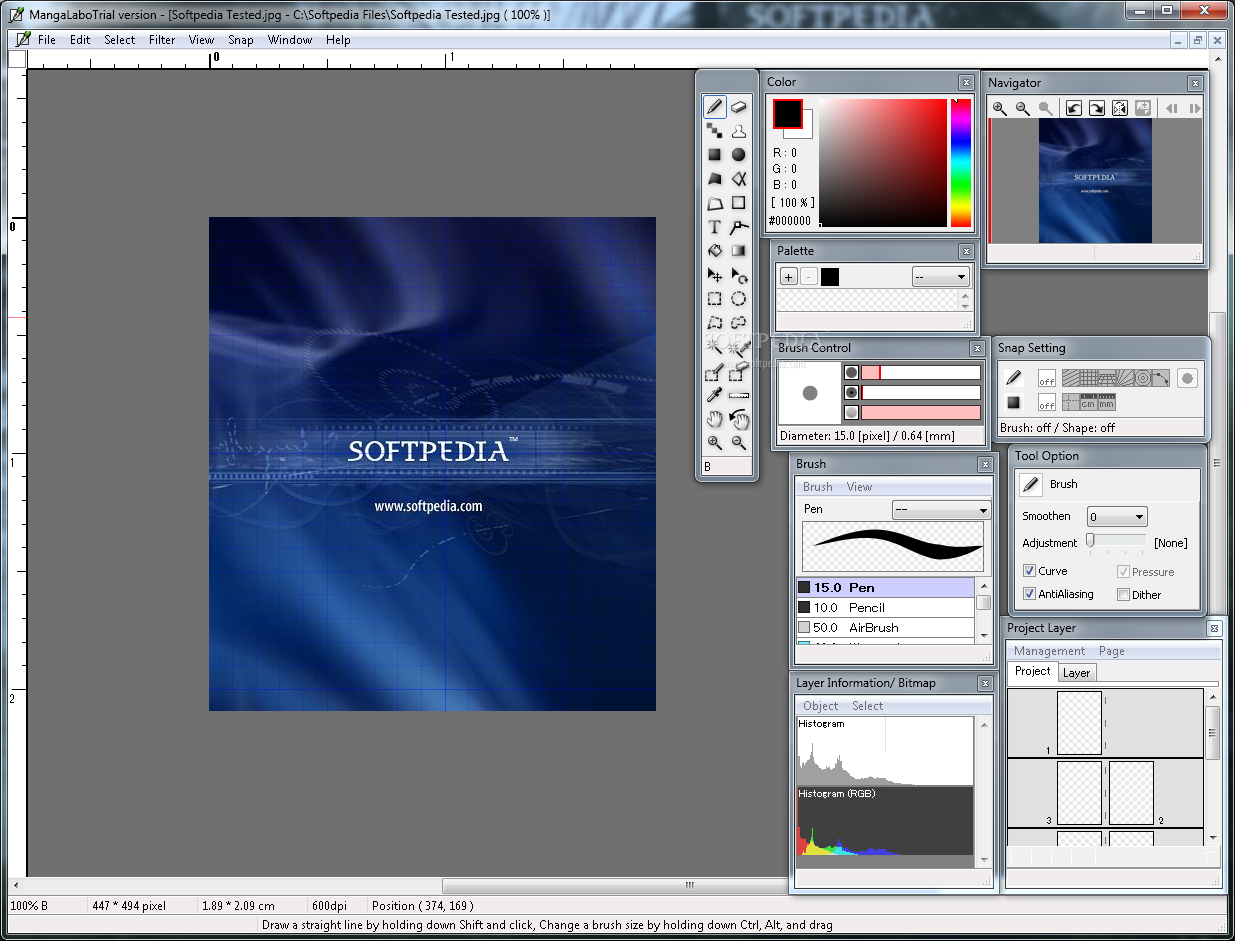Image resolution: width=1235 pixels, height=941 pixels.
Task: Select the paint bucket fill tool
Action: (x=714, y=251)
